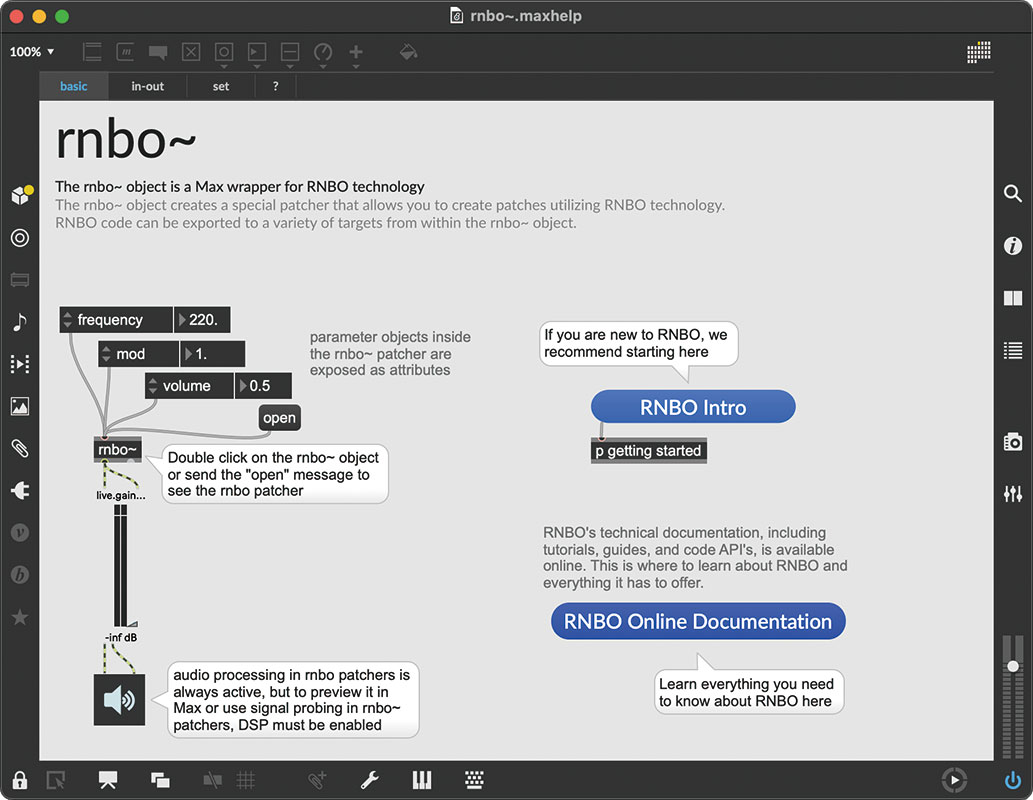Open the plug-ins browser plug icon
Image resolution: width=1033 pixels, height=800 pixels.
click(x=20, y=490)
